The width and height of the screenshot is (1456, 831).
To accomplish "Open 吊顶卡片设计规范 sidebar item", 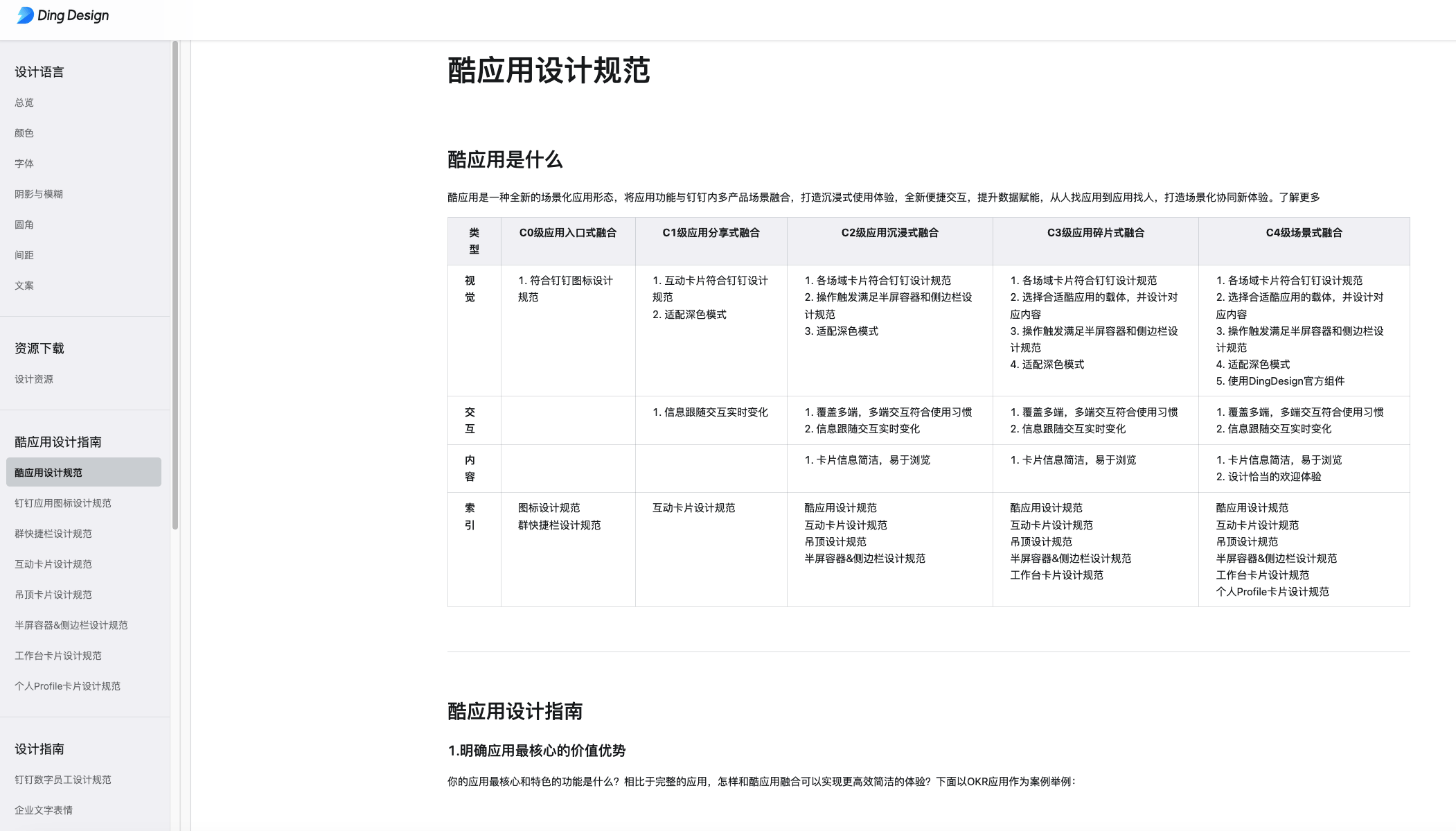I will click(x=53, y=595).
